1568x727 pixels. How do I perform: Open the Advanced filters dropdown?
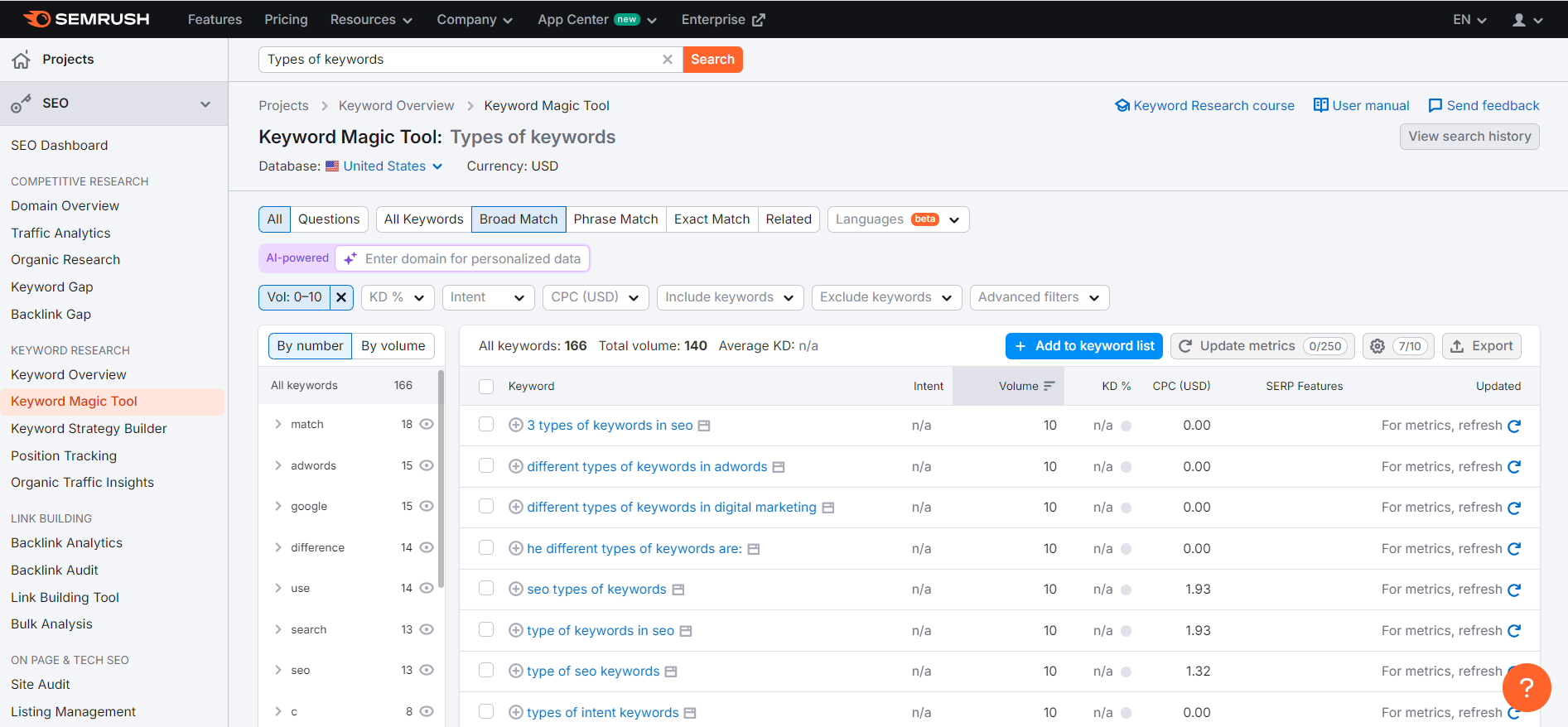click(1040, 297)
